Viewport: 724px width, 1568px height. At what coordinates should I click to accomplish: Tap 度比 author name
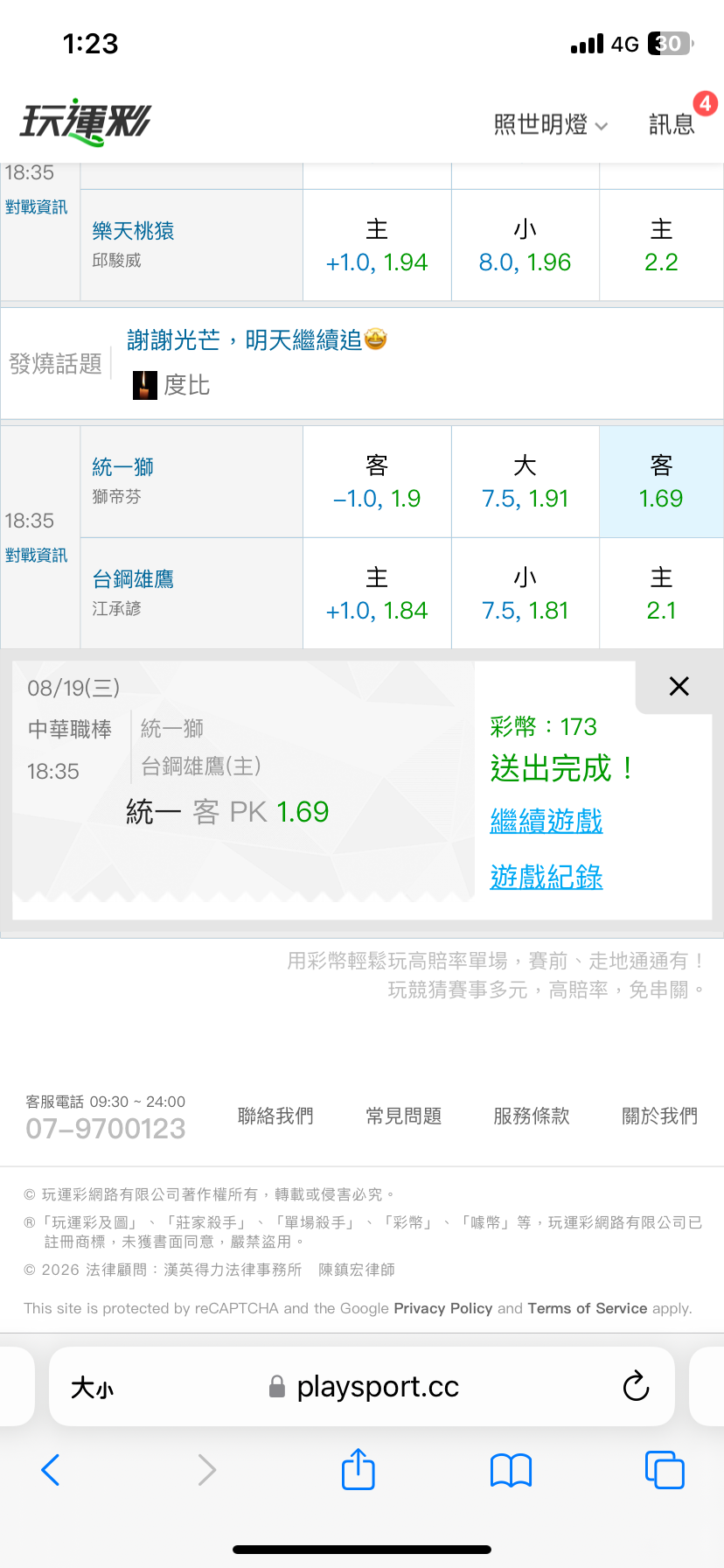pos(187,385)
